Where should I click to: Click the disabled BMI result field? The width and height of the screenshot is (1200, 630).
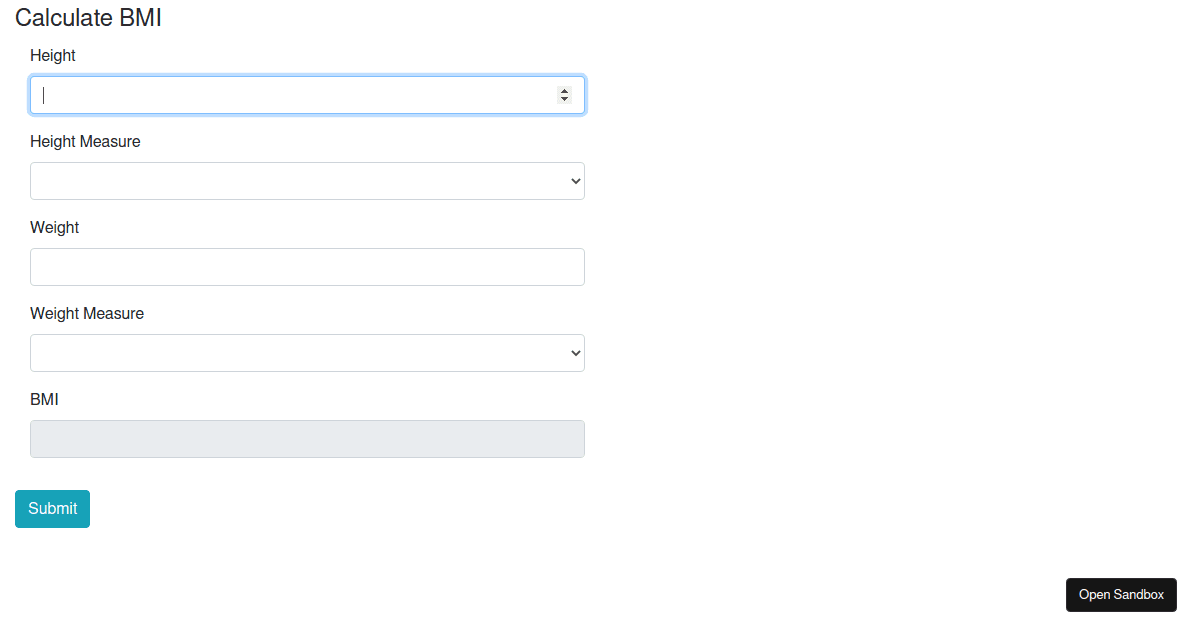click(x=307, y=438)
